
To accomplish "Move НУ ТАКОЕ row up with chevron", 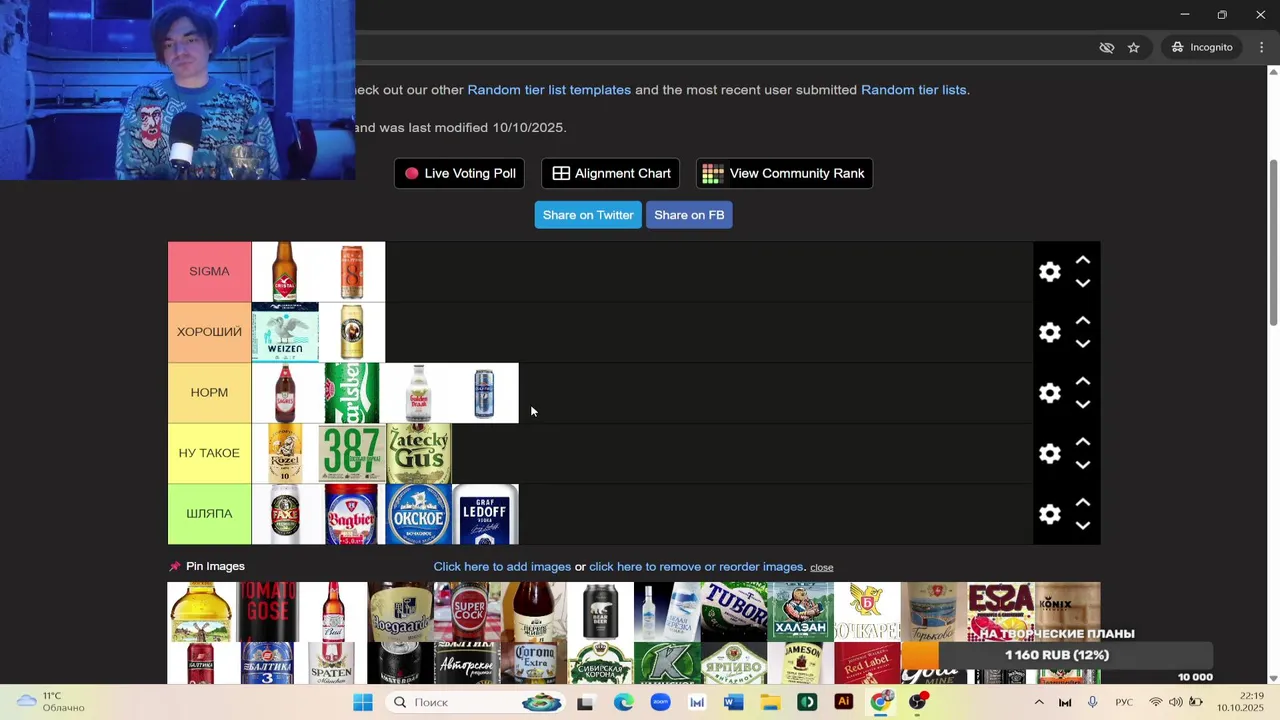I will [x=1082, y=442].
